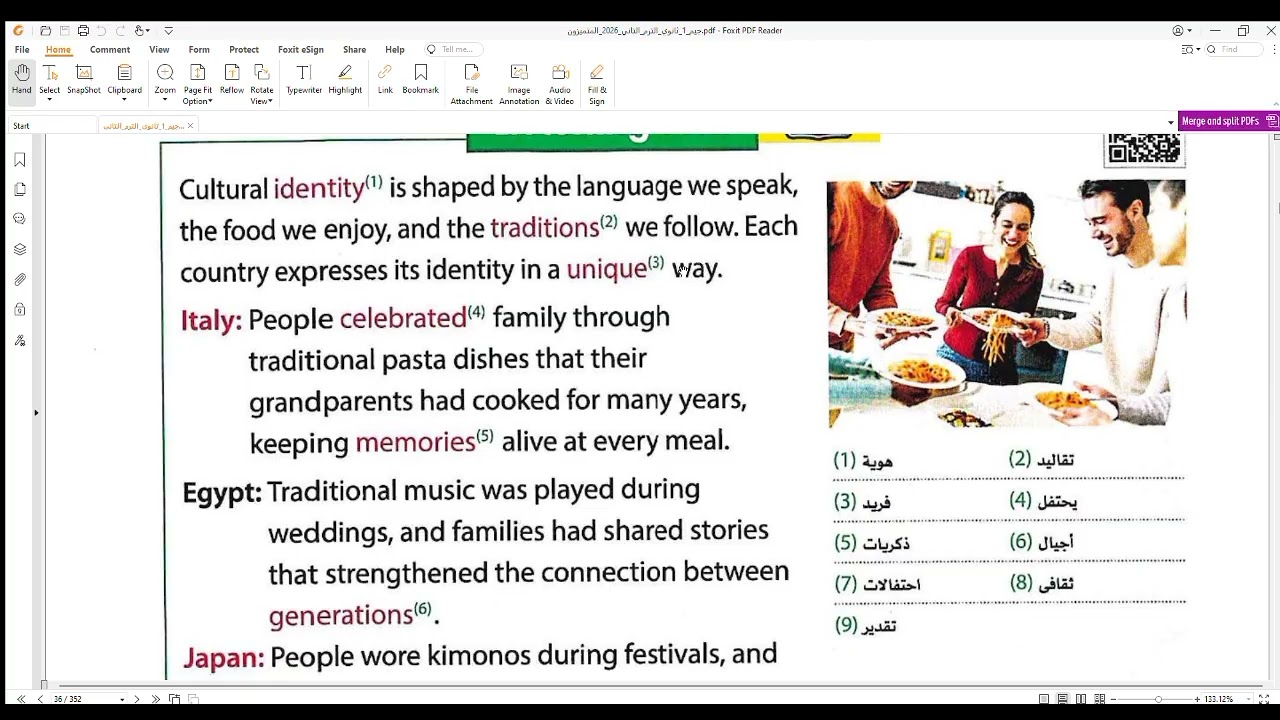Open the page number dropdown in status bar

pyautogui.click(x=122, y=699)
